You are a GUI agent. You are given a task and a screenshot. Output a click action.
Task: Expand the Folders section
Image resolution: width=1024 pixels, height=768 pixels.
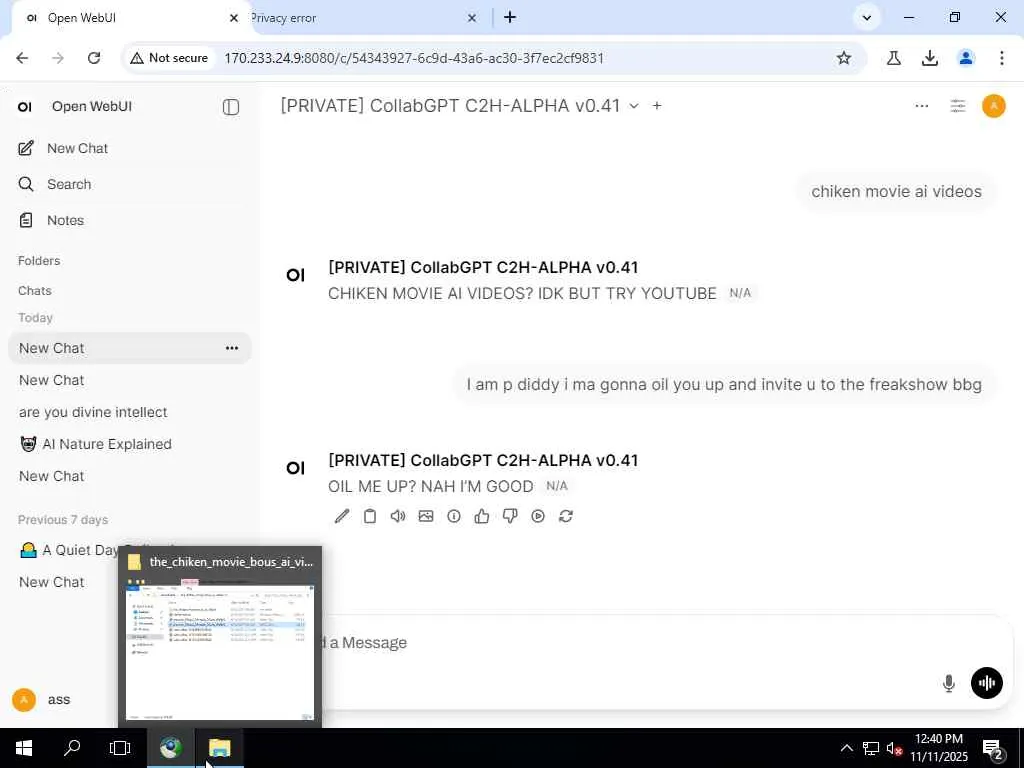point(39,261)
